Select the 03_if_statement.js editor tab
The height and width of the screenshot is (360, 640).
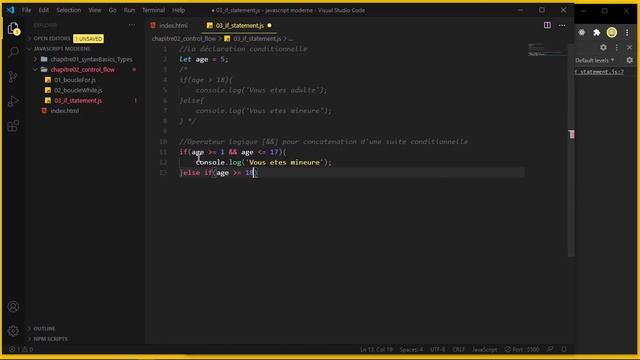[240, 25]
